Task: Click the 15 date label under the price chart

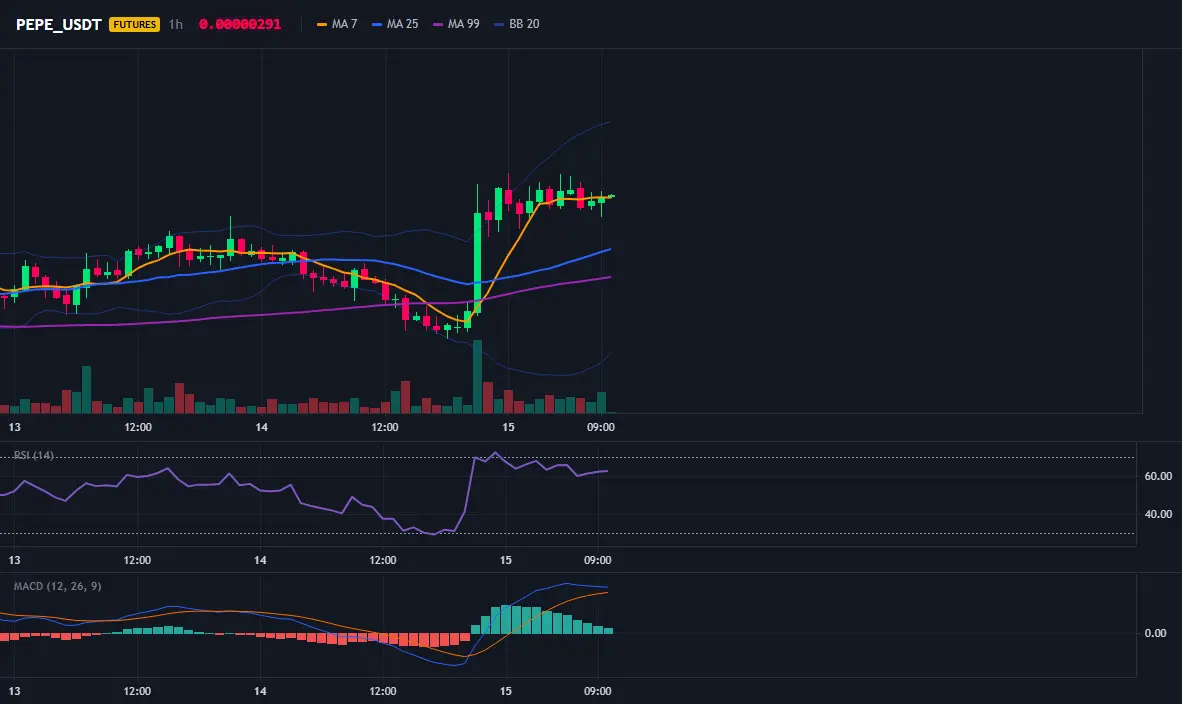Action: coord(508,427)
